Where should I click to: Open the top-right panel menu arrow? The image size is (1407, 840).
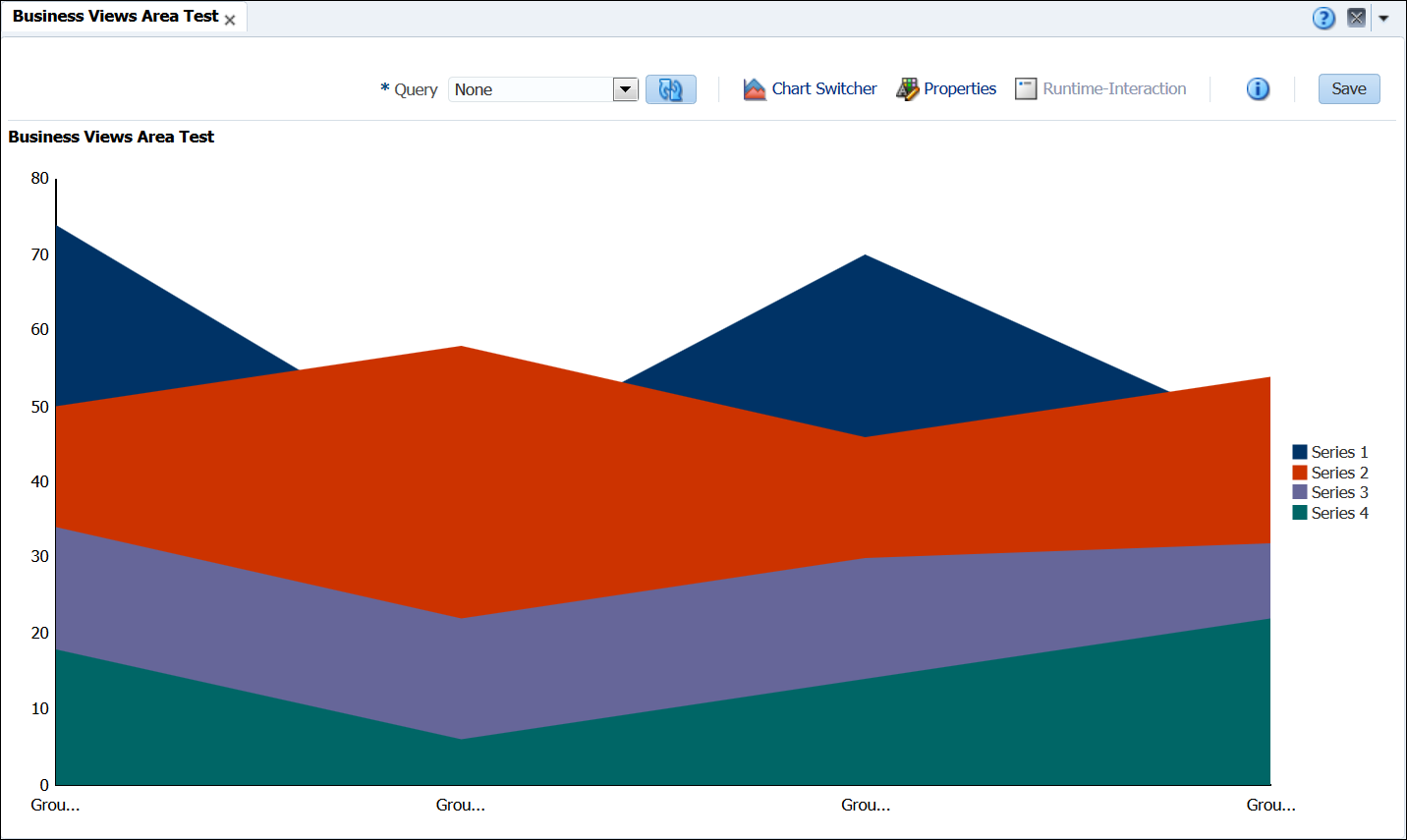point(1383,18)
